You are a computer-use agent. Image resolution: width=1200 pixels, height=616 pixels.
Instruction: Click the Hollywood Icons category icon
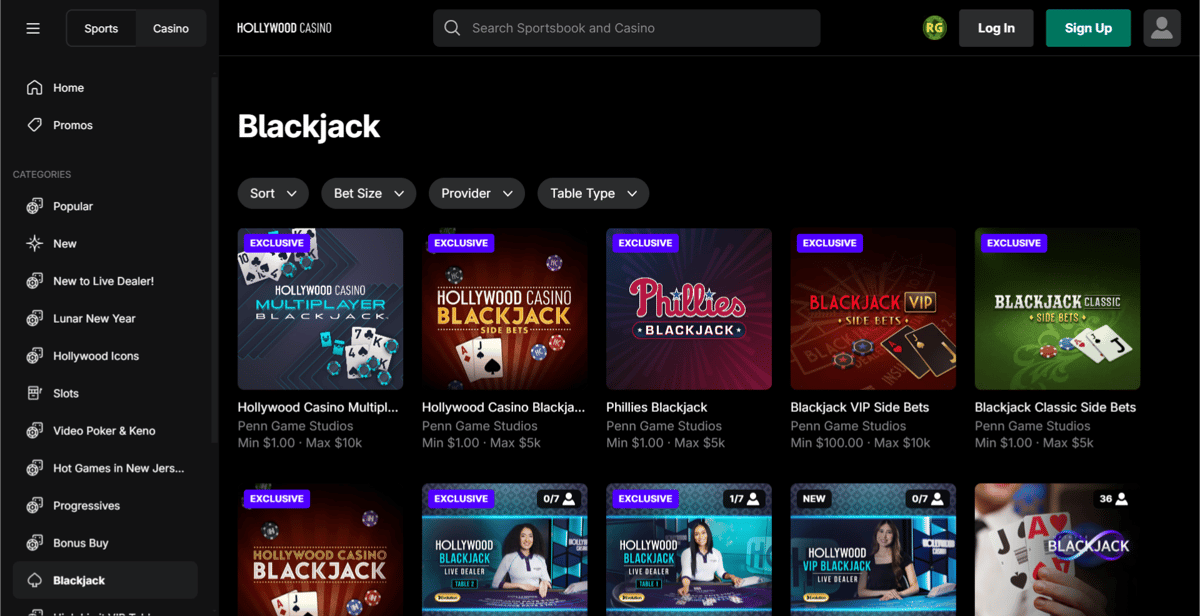(35, 356)
